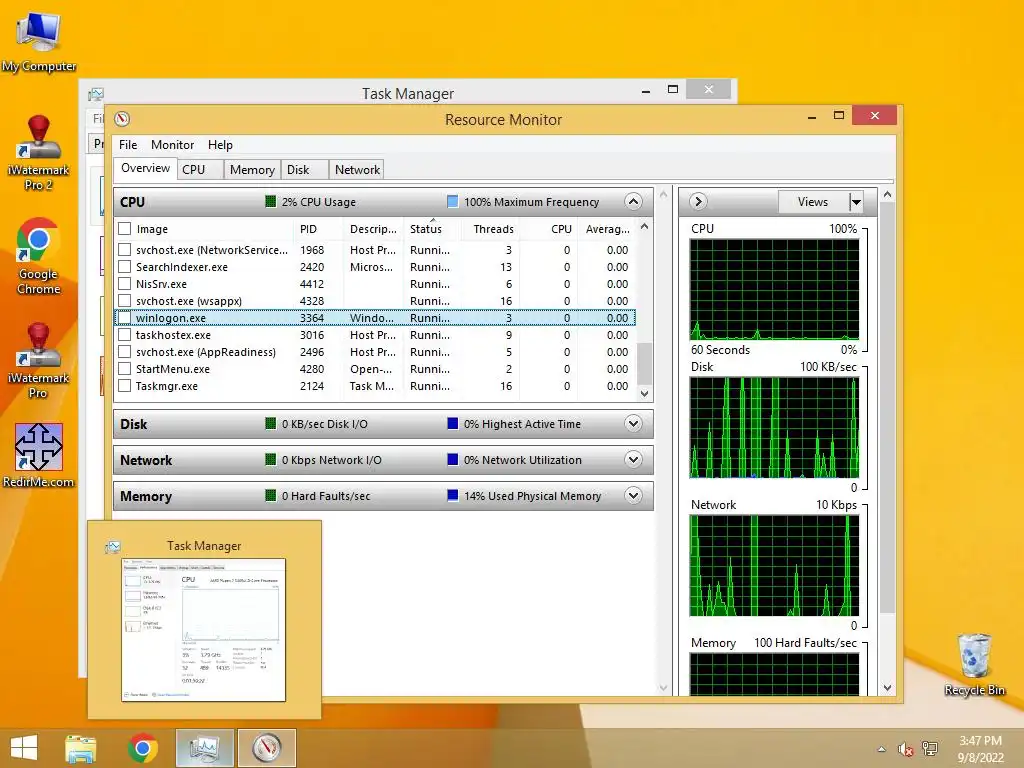Check the taskhostex.exe process box
1024x768 pixels.
point(124,334)
